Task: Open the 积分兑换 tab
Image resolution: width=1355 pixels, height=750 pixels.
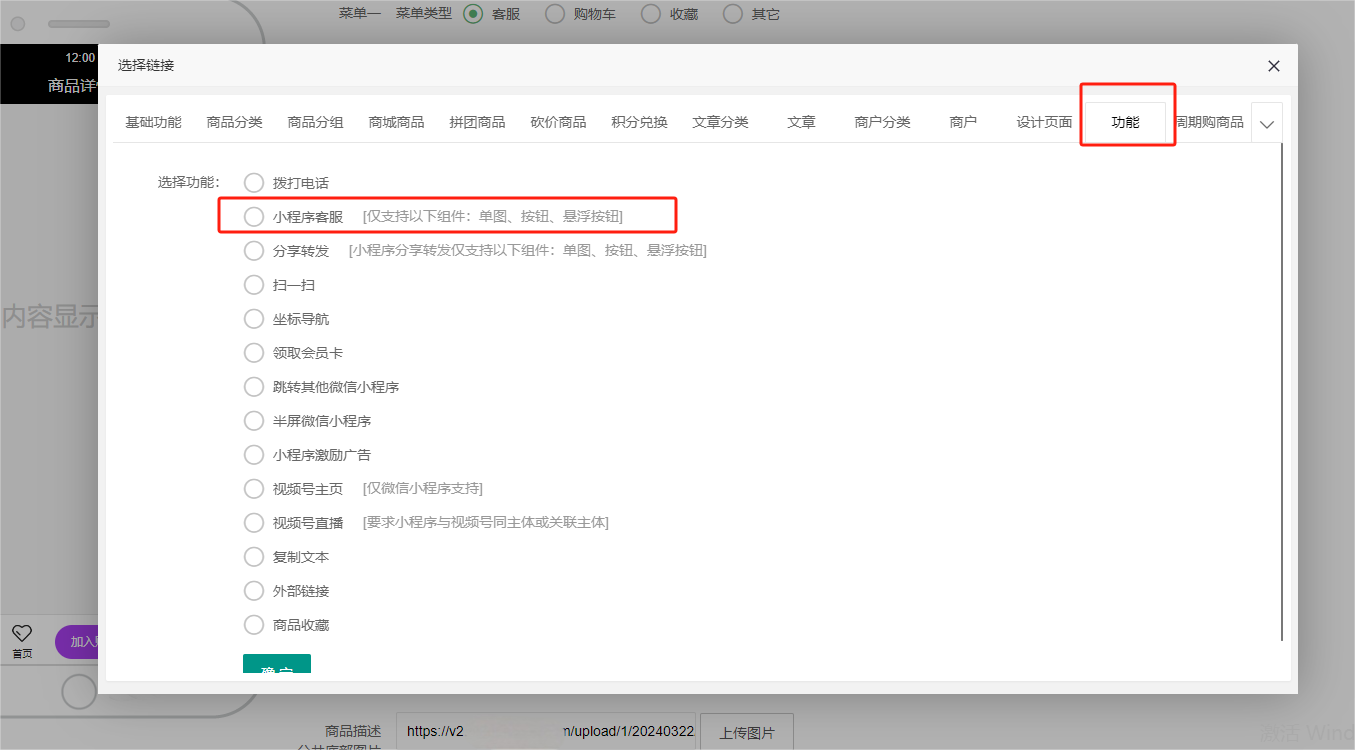Action: tap(639, 123)
